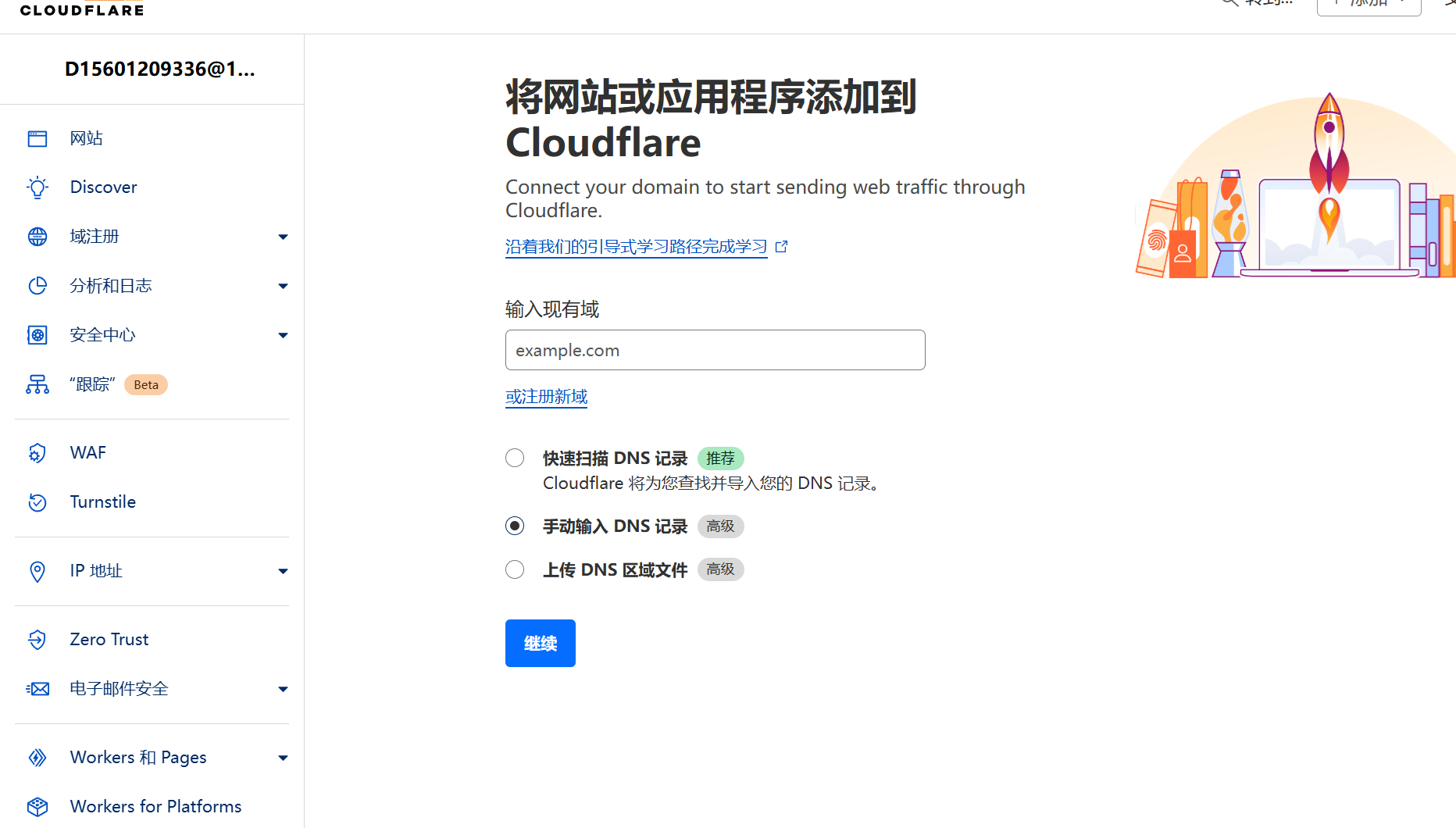Select manual DNS record entry option
Screen dimensions: 1456x828
pyautogui.click(x=515, y=526)
